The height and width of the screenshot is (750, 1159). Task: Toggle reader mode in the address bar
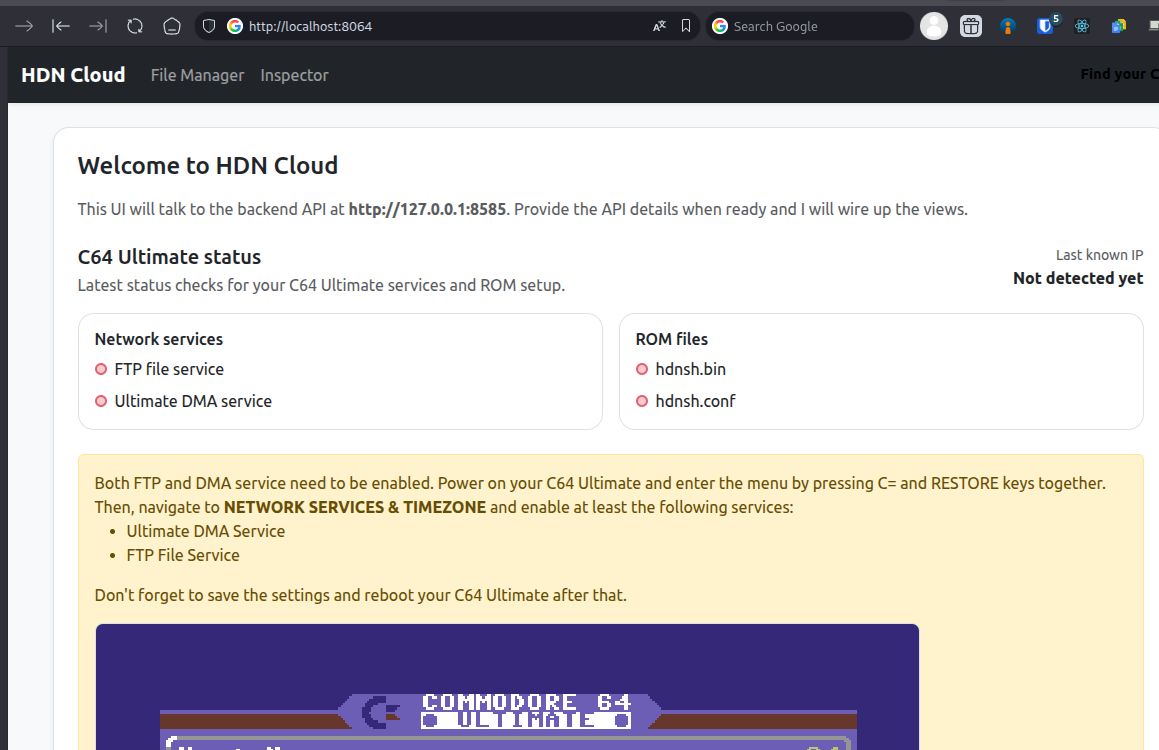pyautogui.click(x=659, y=25)
